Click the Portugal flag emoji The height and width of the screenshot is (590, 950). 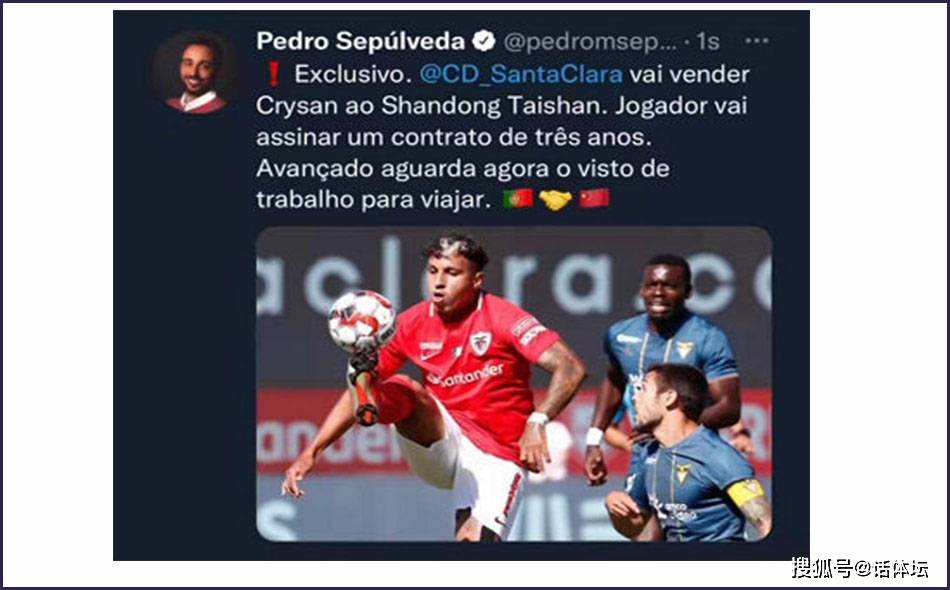[x=518, y=199]
